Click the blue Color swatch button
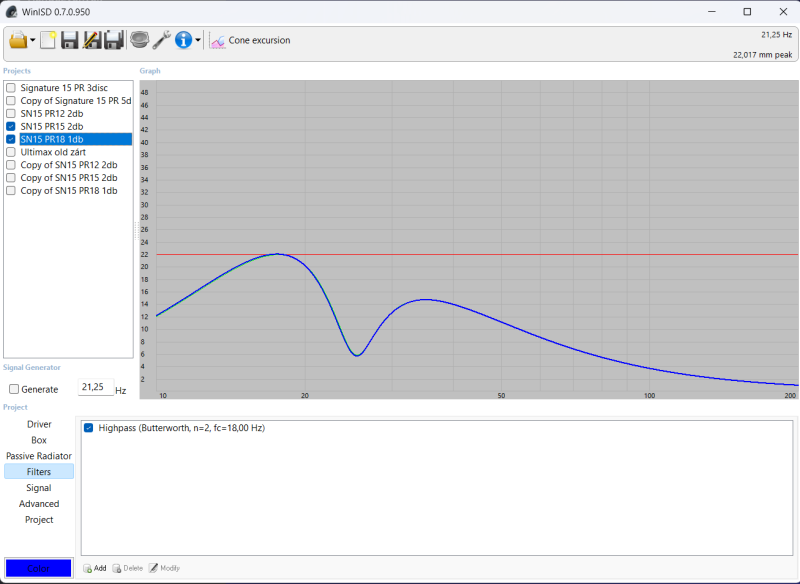 tap(38, 568)
